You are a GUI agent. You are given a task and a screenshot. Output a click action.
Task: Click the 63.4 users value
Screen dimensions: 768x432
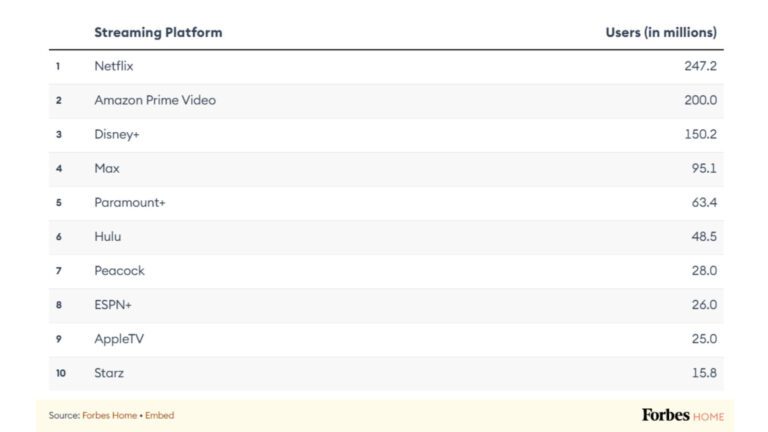tap(704, 202)
